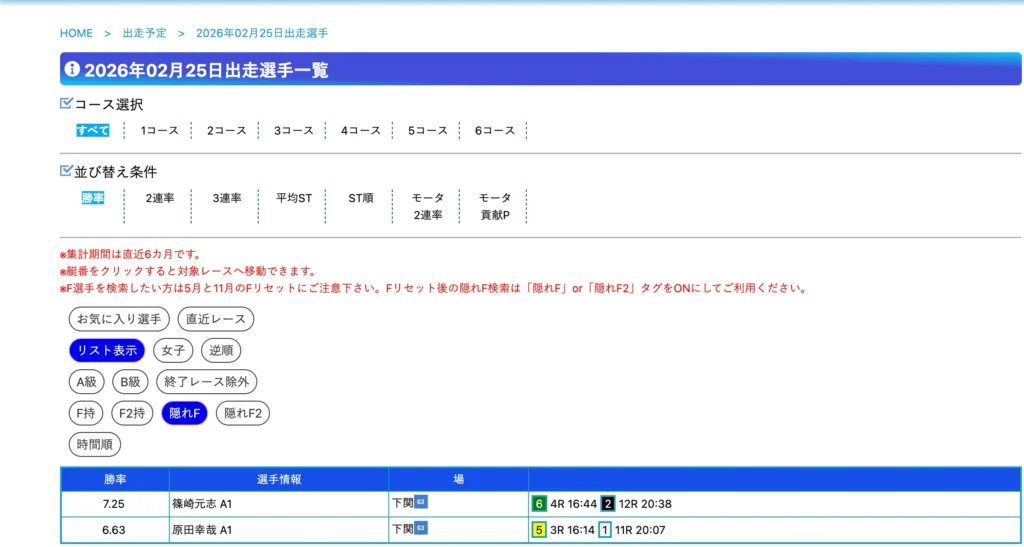
Task: Click 12R 20:38 race time
Action: click(644, 504)
